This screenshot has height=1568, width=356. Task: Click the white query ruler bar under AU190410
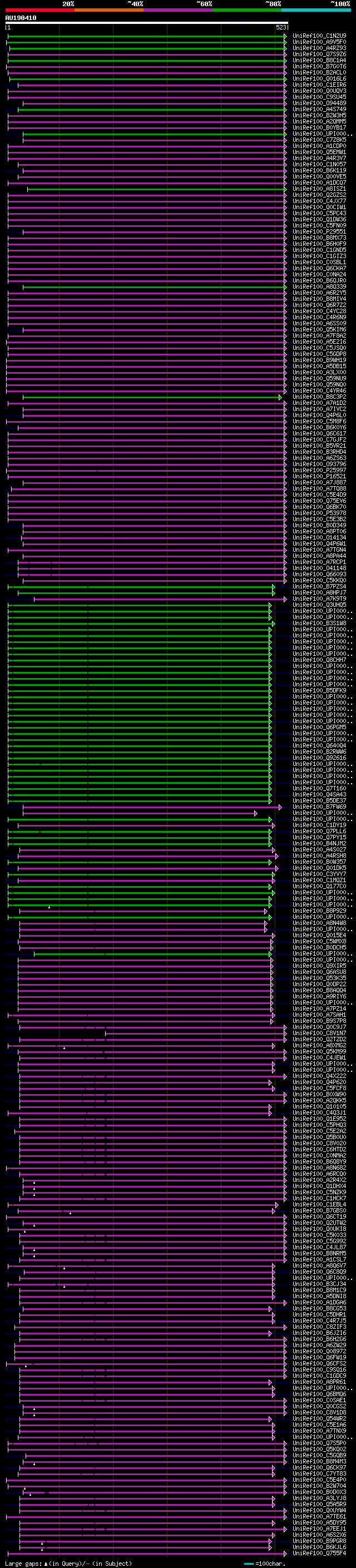click(147, 22)
